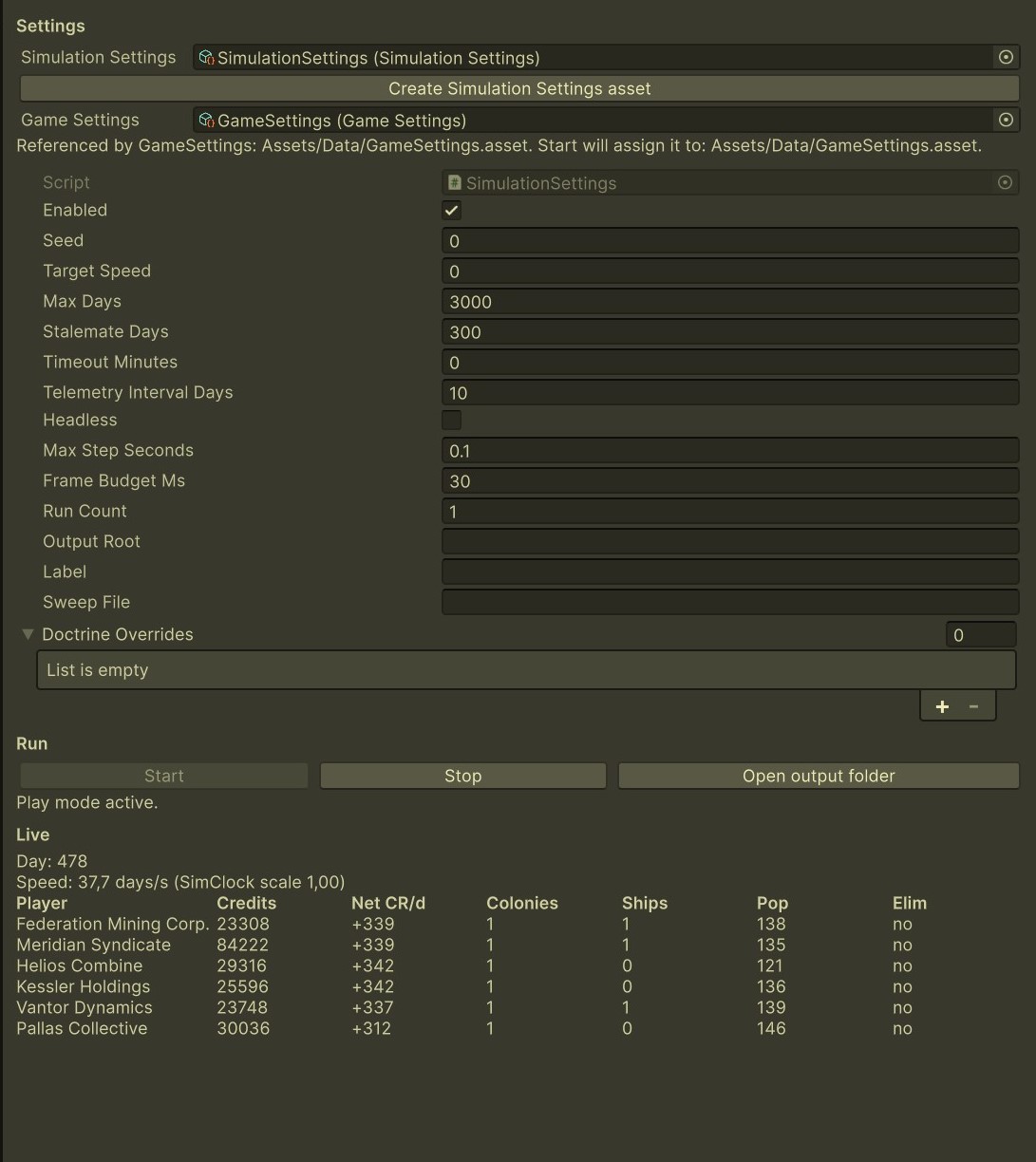The width and height of the screenshot is (1036, 1162).
Task: Click the Elim column header
Action: click(x=910, y=903)
